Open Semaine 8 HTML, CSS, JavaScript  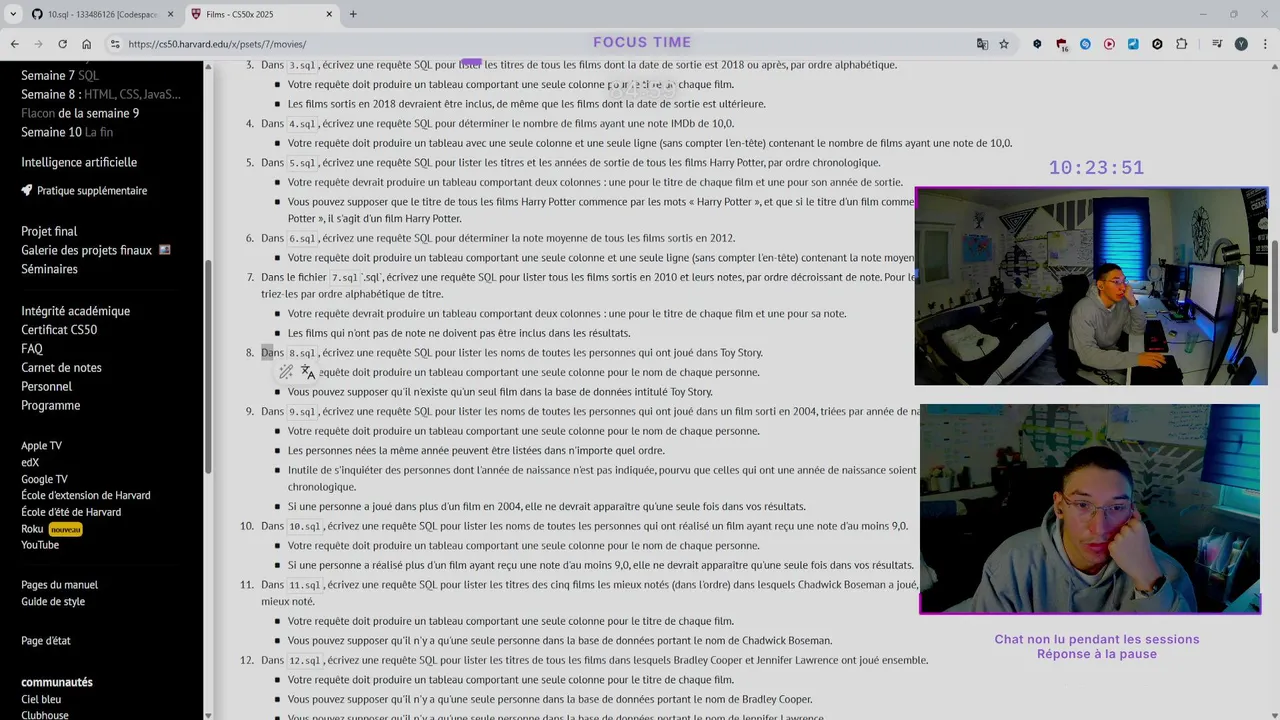pyautogui.click(x=101, y=94)
